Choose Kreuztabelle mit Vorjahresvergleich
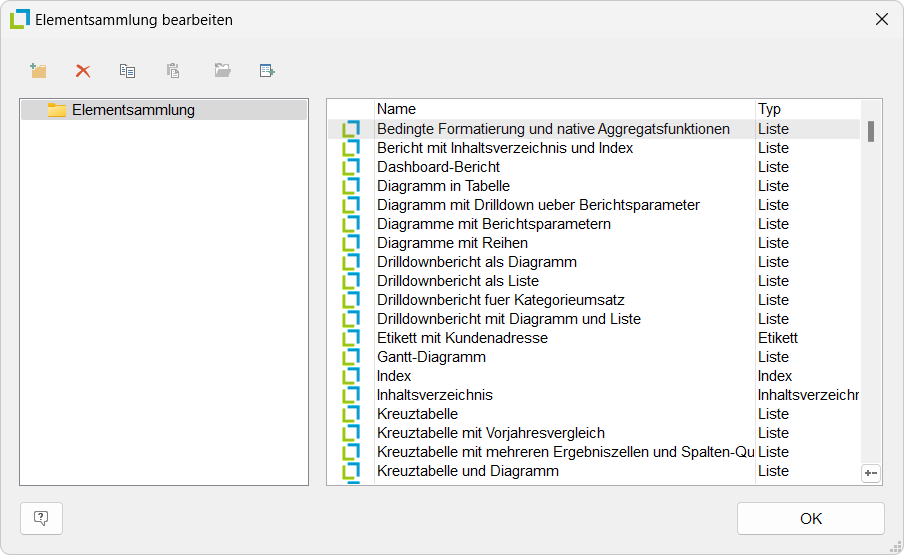Viewport: 904px width, 555px height. 491,433
